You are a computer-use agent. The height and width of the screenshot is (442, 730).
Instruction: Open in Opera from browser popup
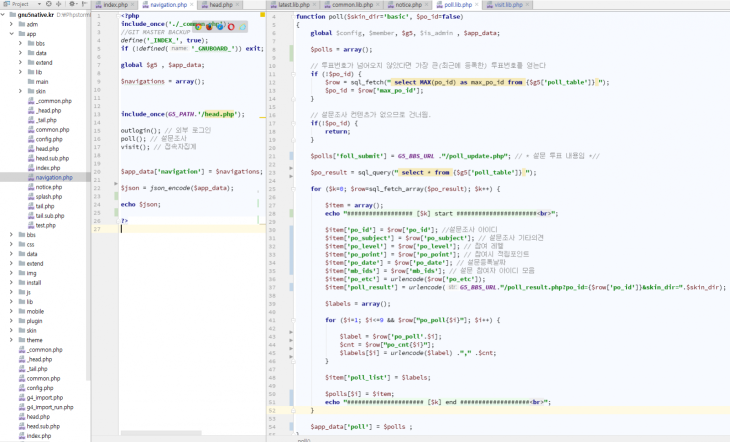231,27
